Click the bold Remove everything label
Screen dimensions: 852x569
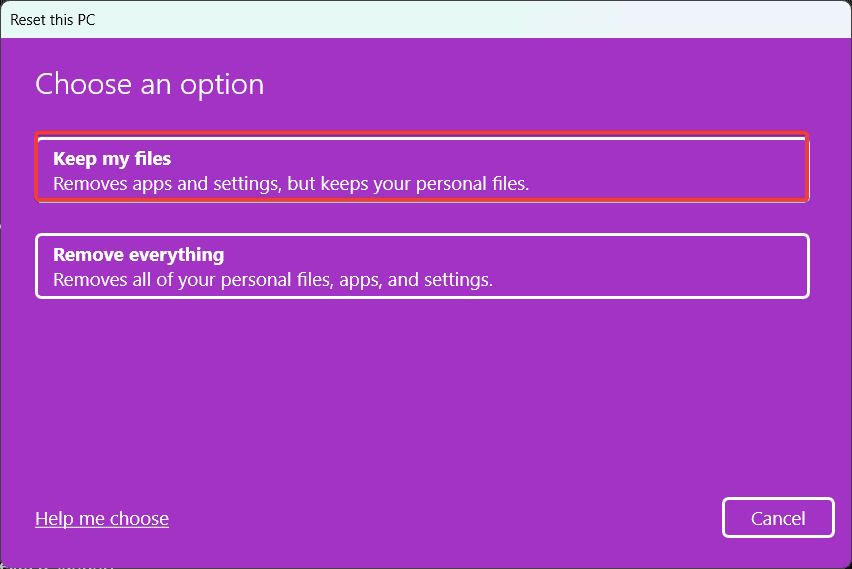click(138, 254)
